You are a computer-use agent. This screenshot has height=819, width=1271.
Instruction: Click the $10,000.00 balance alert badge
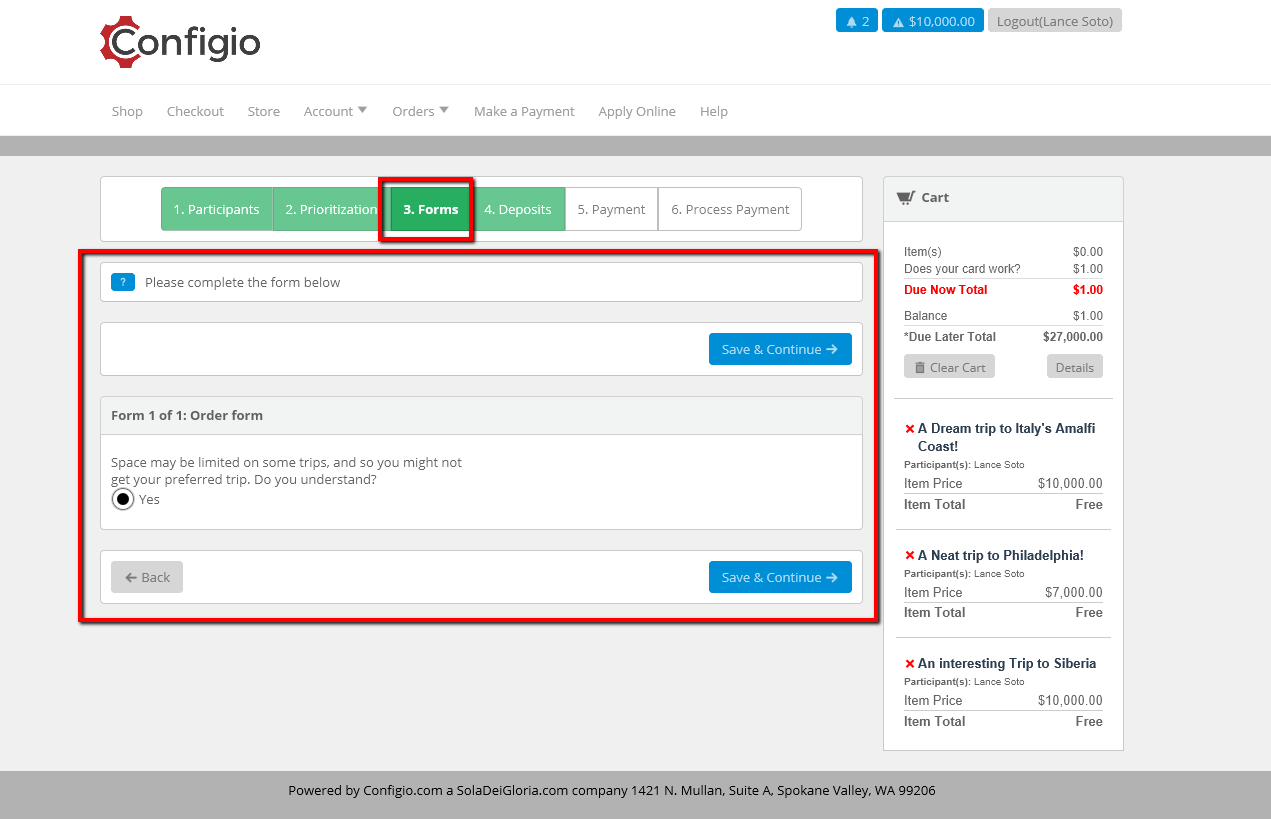coord(933,21)
